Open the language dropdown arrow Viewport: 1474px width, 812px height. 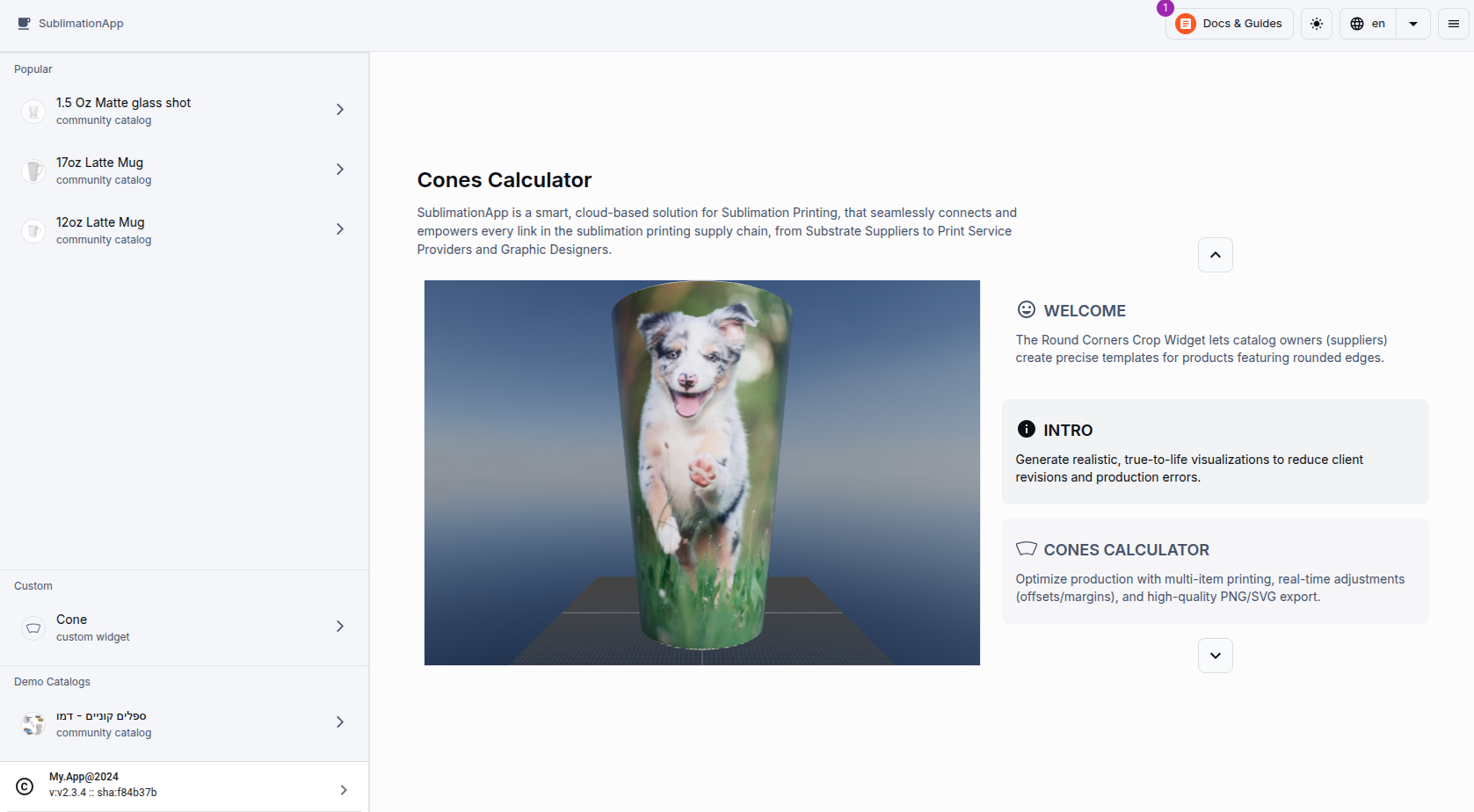tap(1413, 24)
